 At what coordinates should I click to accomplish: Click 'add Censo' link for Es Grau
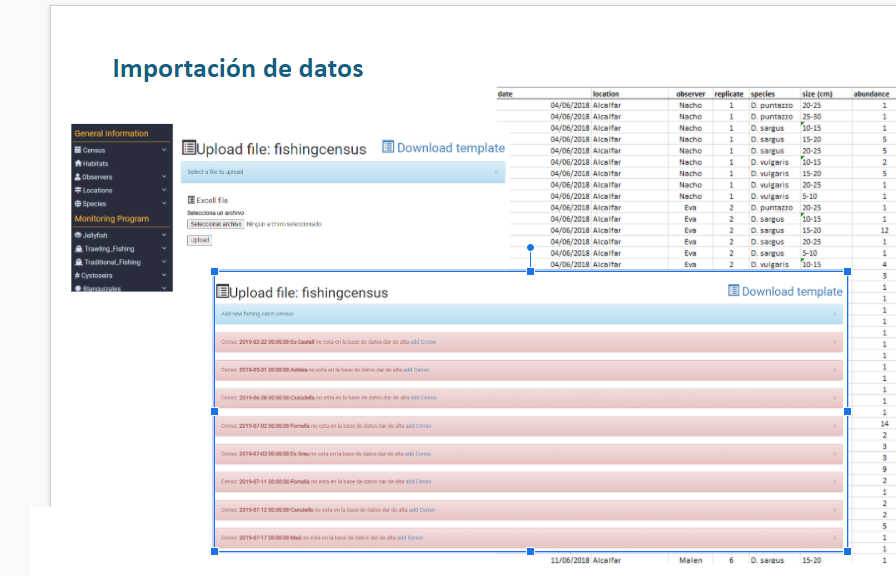[x=418, y=454]
